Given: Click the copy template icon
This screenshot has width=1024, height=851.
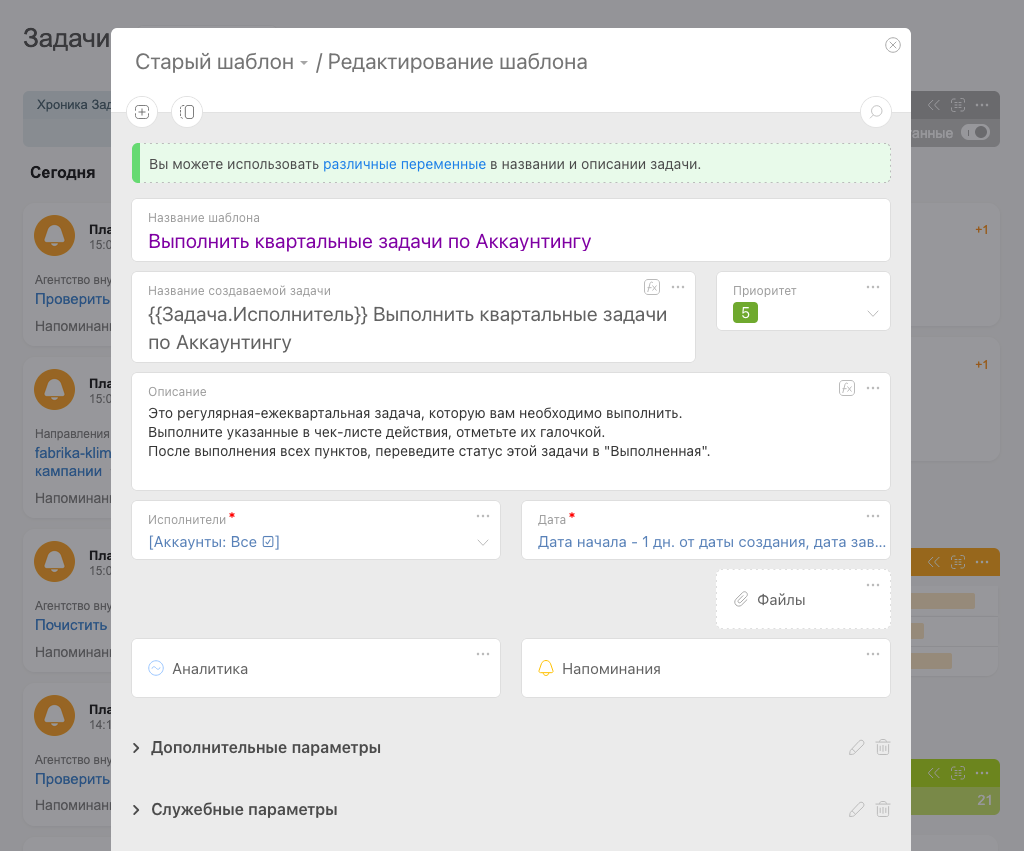Looking at the screenshot, I should [187, 112].
